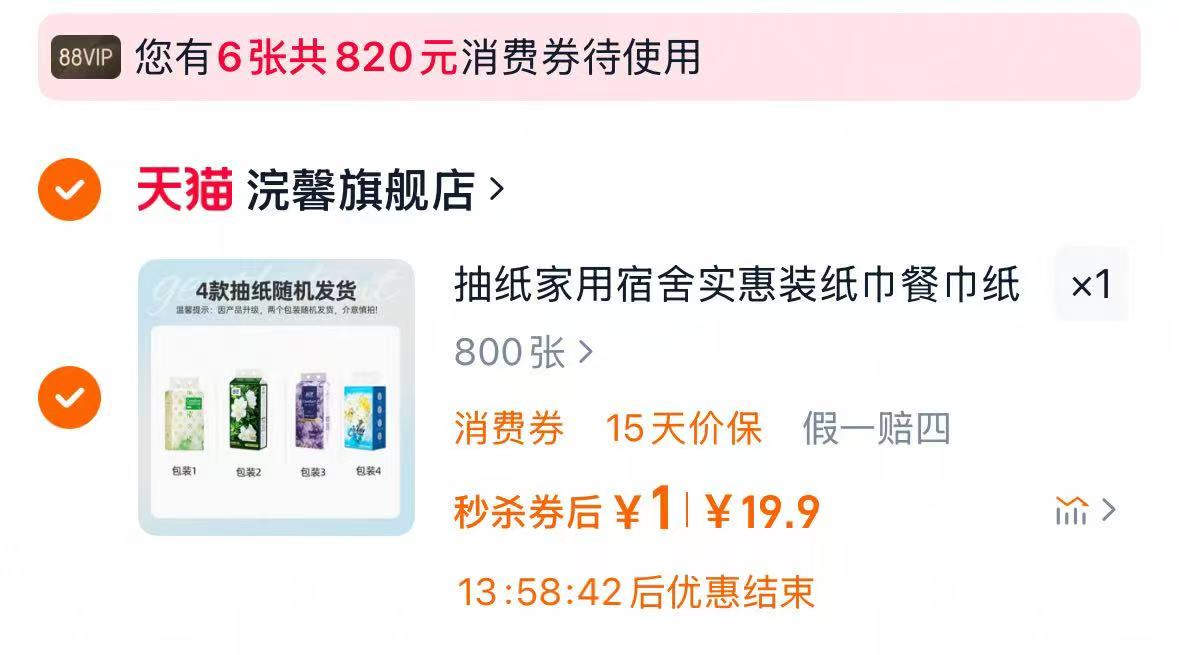Open product title 抽纸家用宿舍实惠装纸巾餐巾纸
This screenshot has height=655, width=1179.
click(737, 284)
